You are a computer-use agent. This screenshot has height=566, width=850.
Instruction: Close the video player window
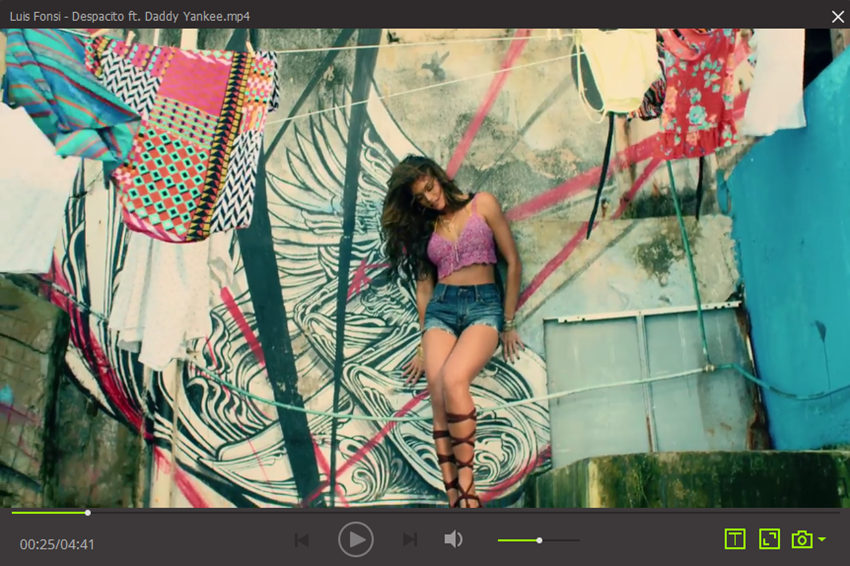[837, 16]
